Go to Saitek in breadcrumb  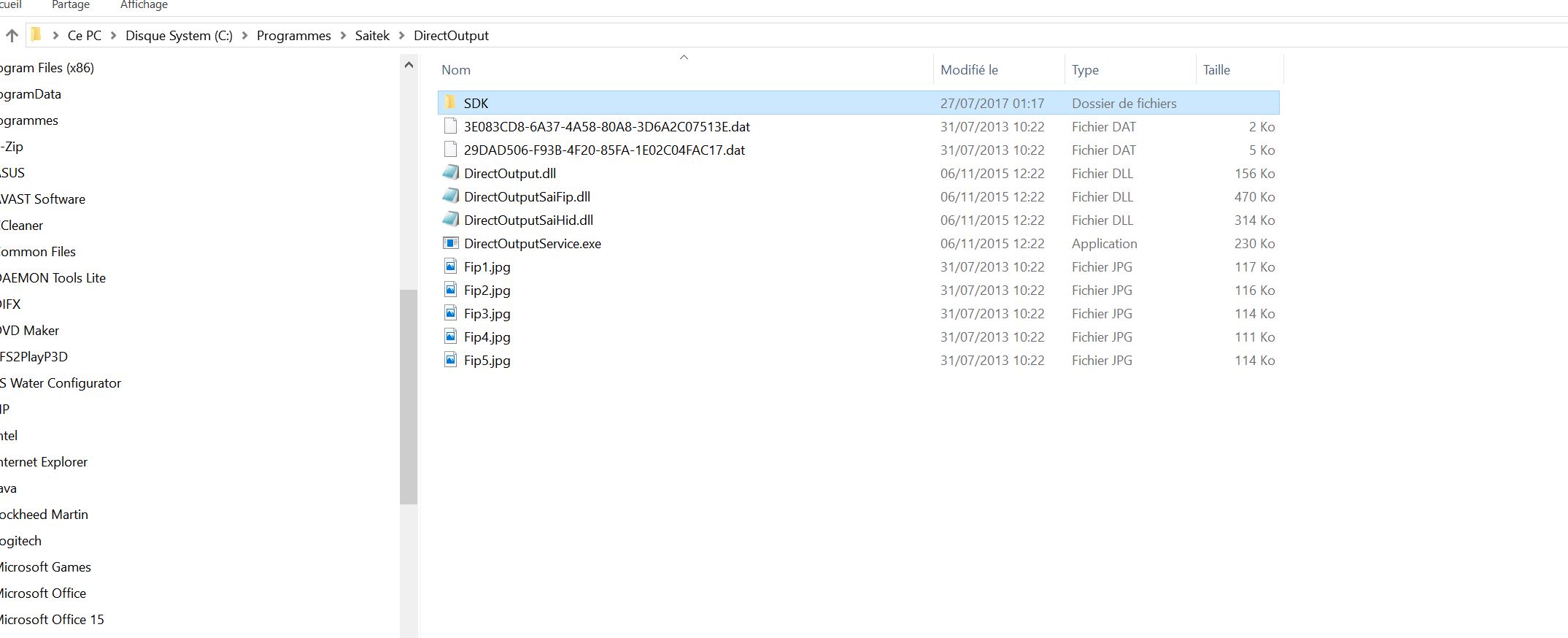coord(372,35)
